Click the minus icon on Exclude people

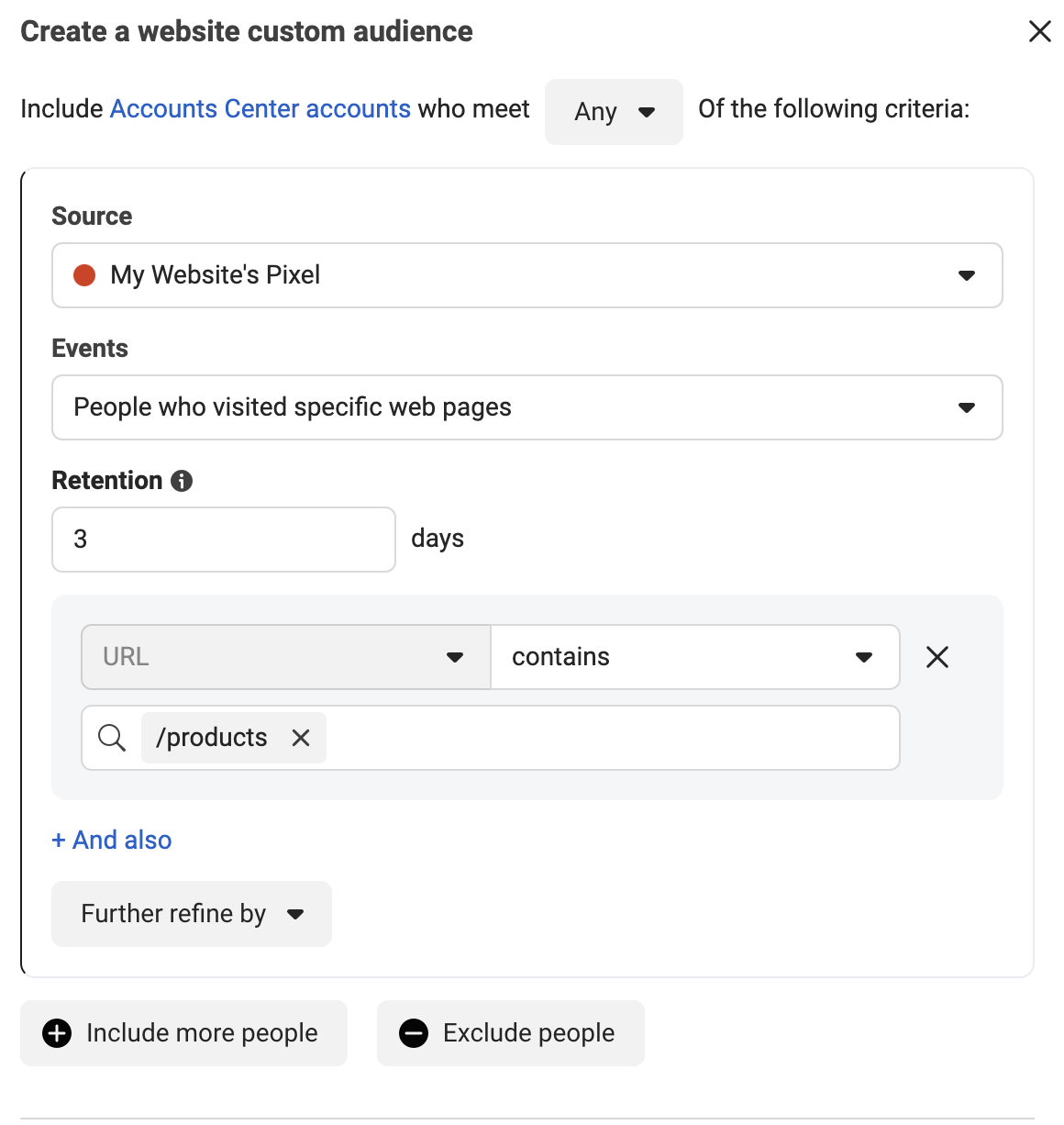pos(414,1033)
